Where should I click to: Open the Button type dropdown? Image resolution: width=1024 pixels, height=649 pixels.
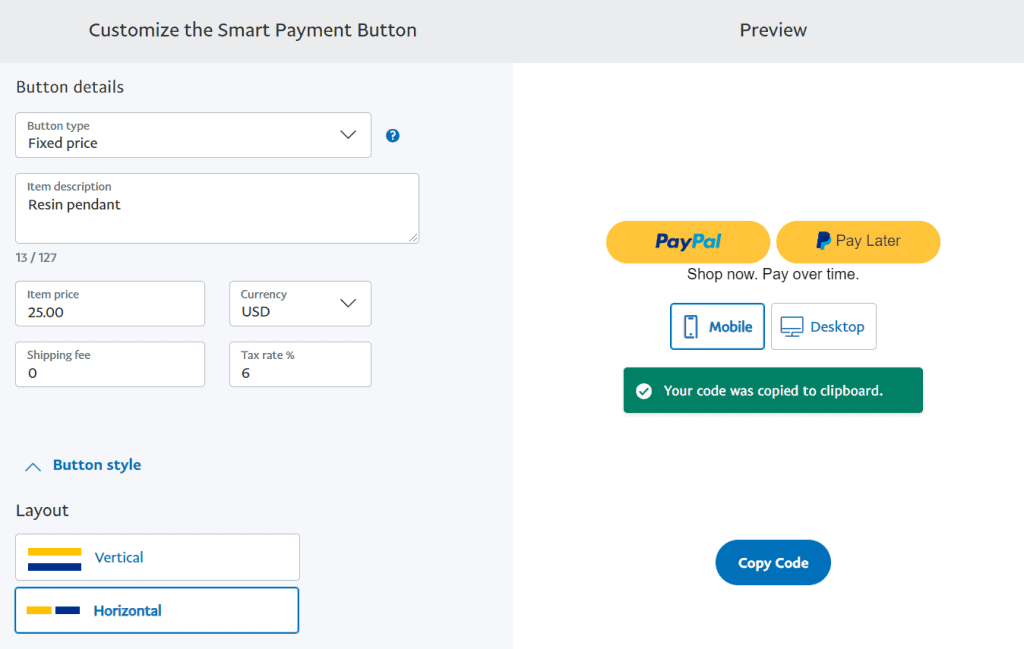tap(193, 135)
